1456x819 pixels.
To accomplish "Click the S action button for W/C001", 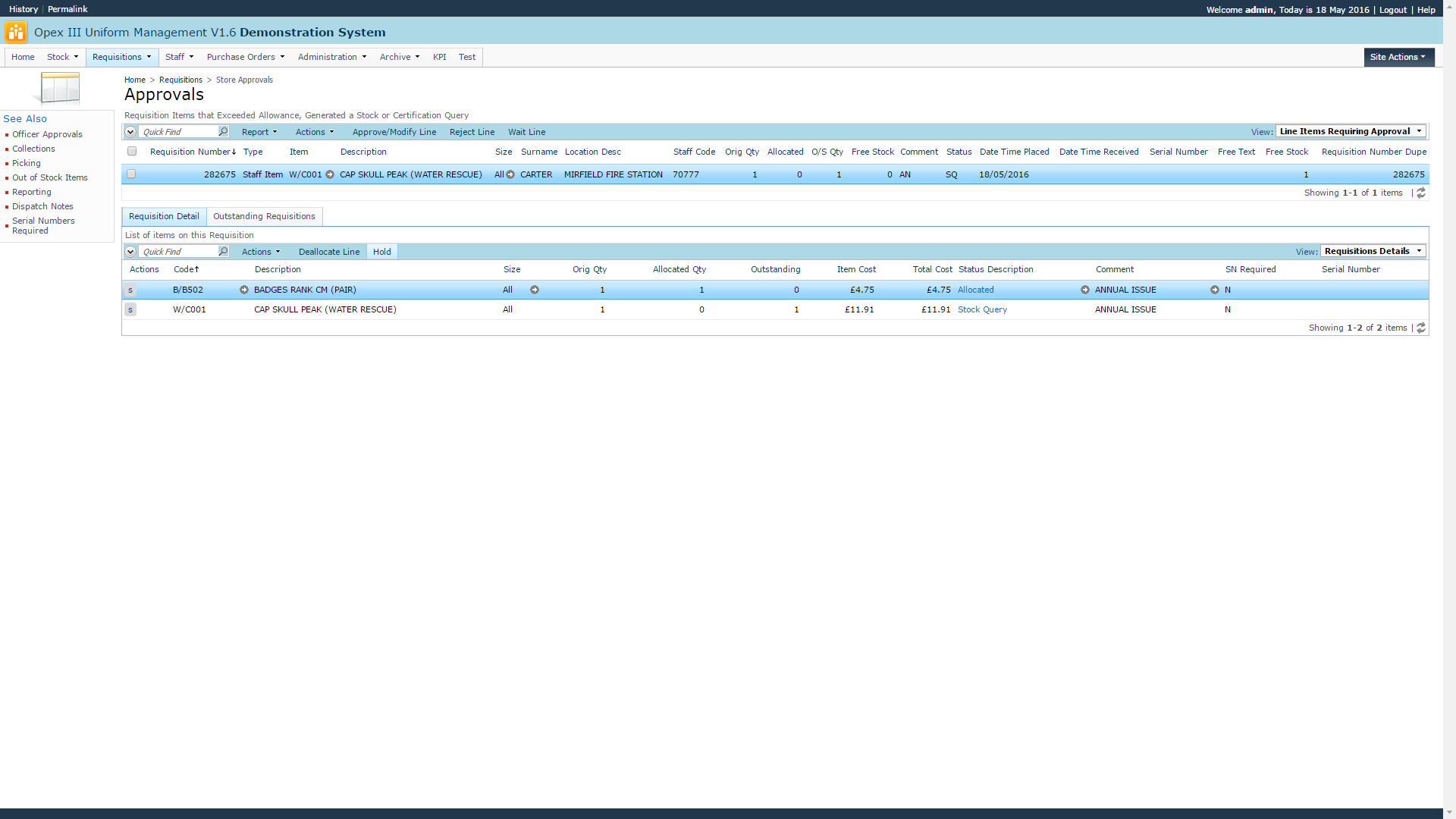I will 130,309.
